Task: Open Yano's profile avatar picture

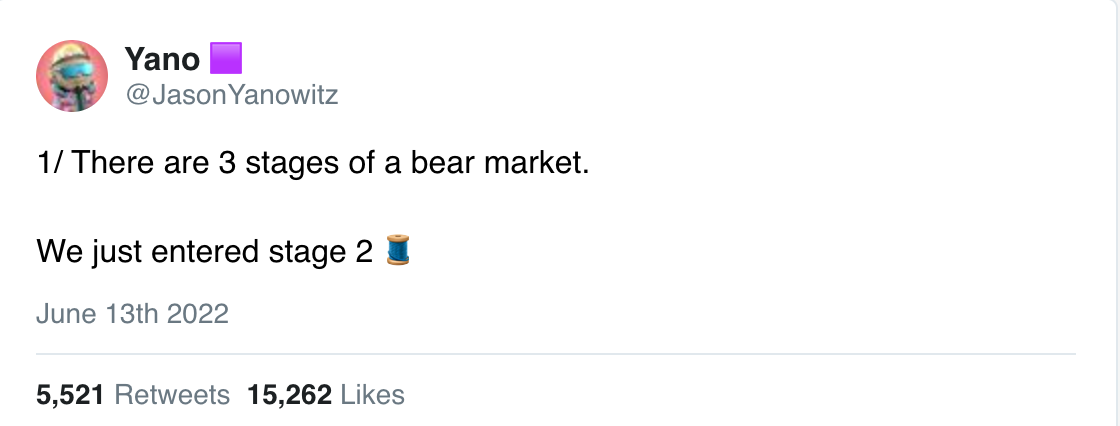Action: coord(71,76)
